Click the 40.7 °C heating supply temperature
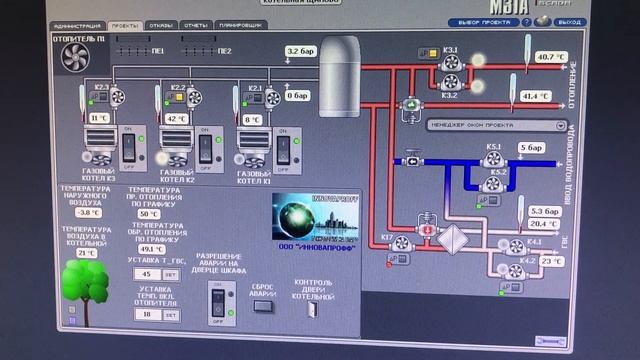The height and width of the screenshot is (360, 640). (x=551, y=57)
